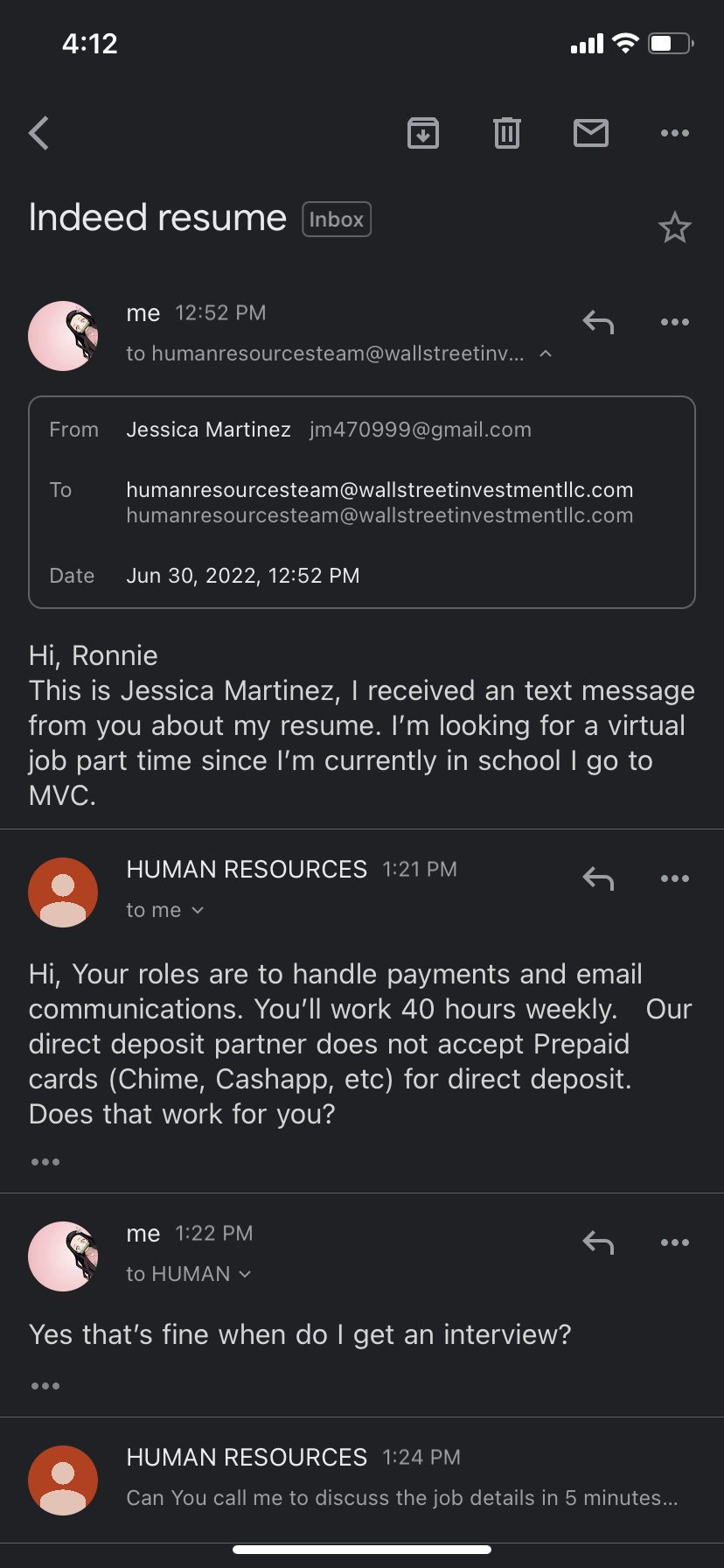Image resolution: width=724 pixels, height=1568 pixels.
Task: Open more options for 1:22 PM message
Action: pyautogui.click(x=675, y=1242)
